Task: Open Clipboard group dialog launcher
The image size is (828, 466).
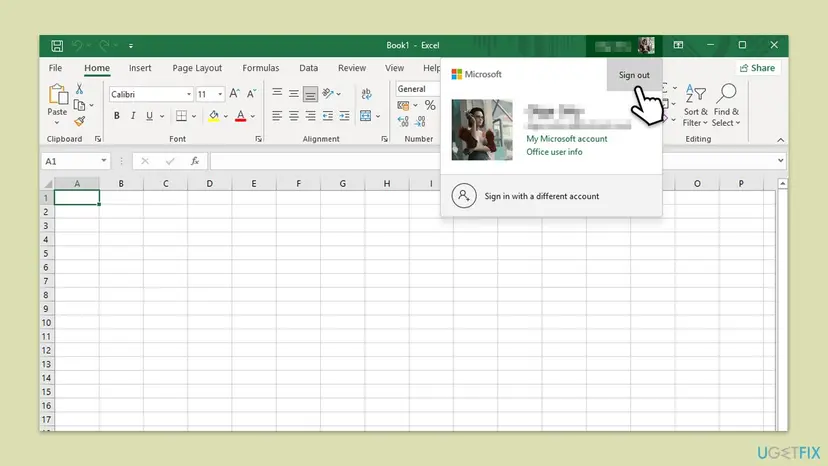Action: pyautogui.click(x=98, y=139)
